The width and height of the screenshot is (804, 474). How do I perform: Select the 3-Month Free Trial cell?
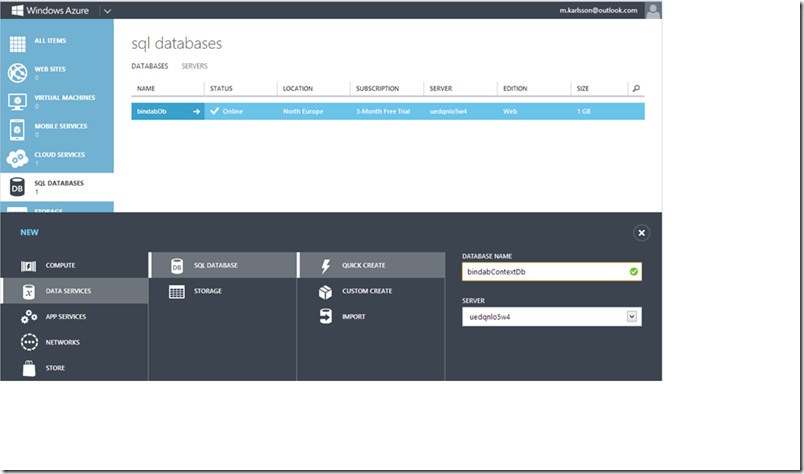tap(383, 111)
